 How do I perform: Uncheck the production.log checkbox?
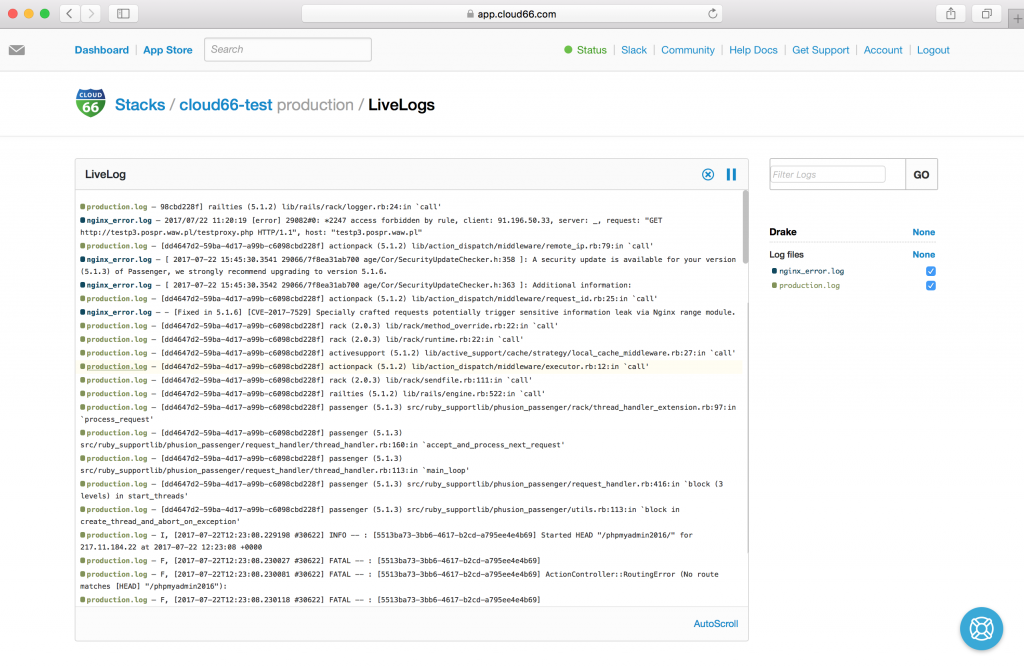pyautogui.click(x=931, y=285)
